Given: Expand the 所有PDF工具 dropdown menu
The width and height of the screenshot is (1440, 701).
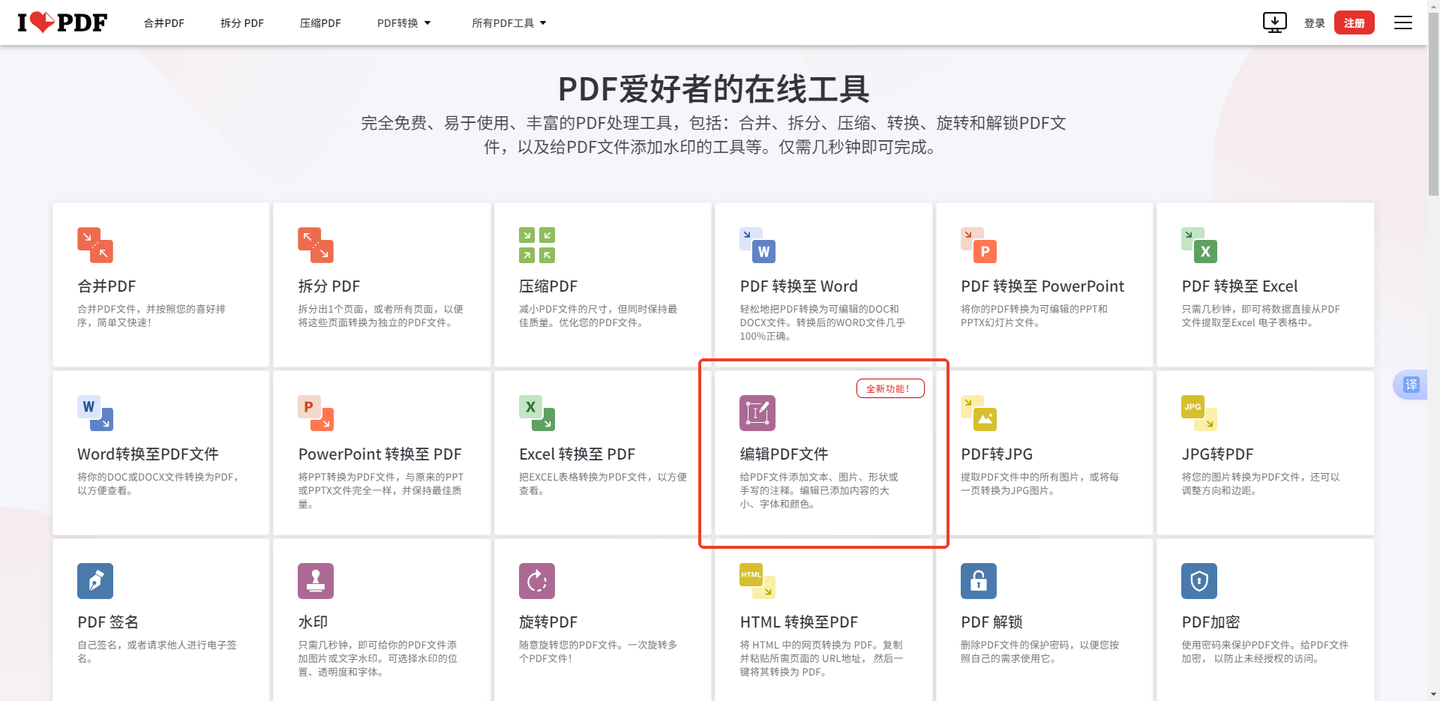Looking at the screenshot, I should pos(509,23).
